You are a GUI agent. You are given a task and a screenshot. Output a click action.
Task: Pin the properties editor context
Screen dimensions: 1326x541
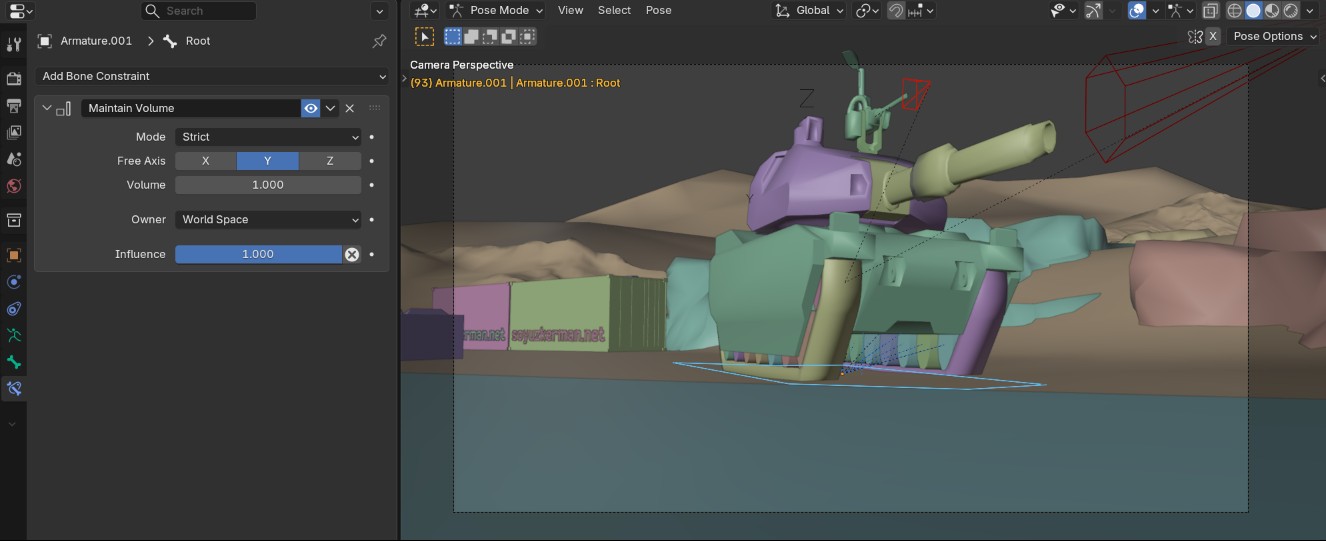pos(379,41)
